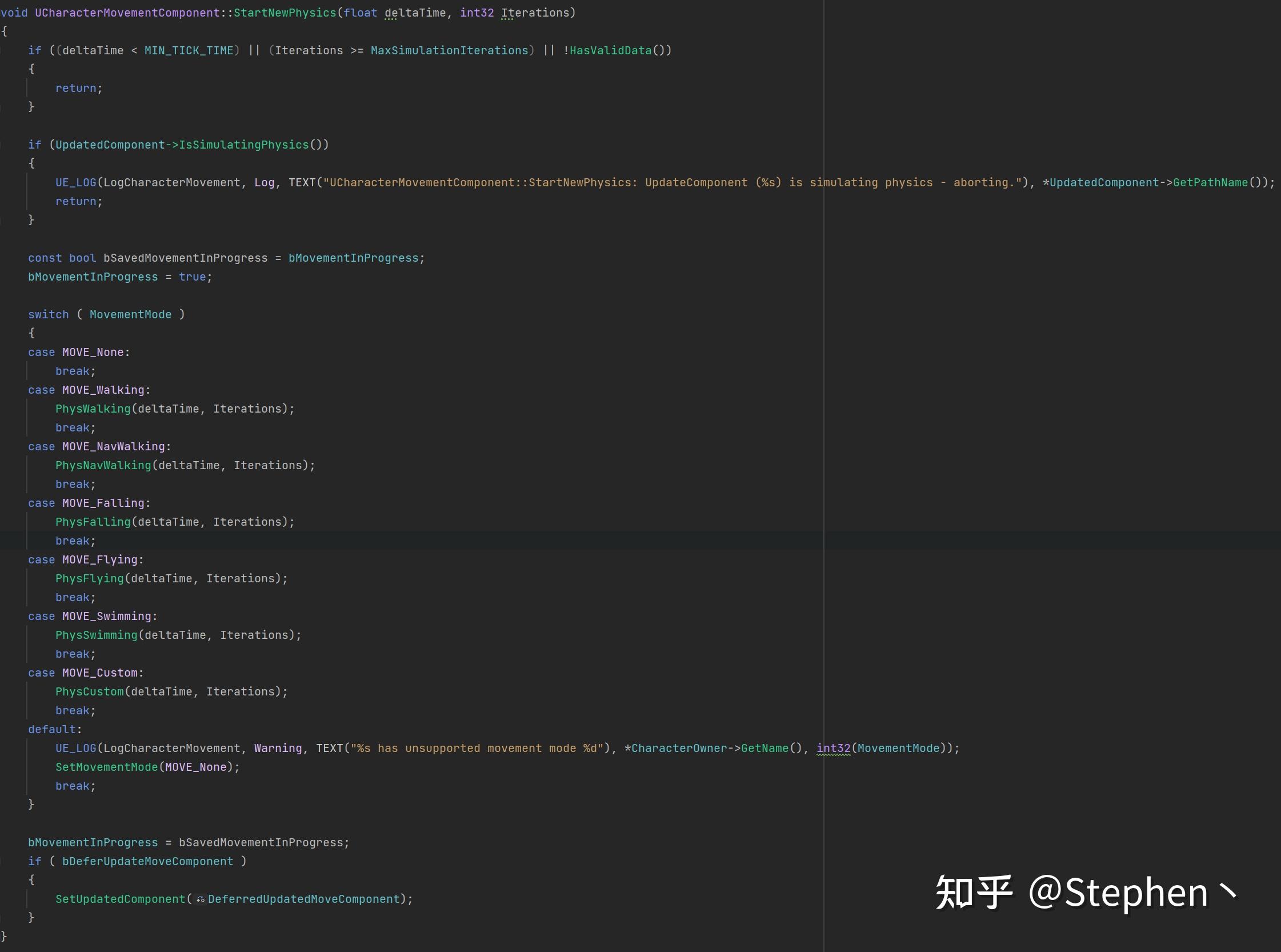The width and height of the screenshot is (1281, 952).
Task: Click the PhysNavWalking function call
Action: click(x=103, y=465)
